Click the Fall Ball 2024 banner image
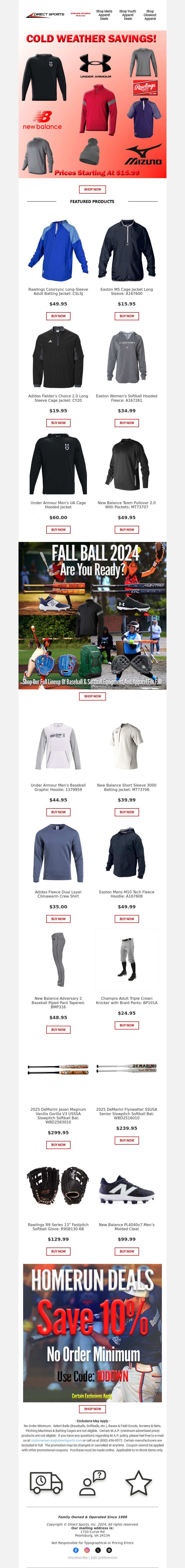The width and height of the screenshot is (185, 1568). (x=92, y=615)
